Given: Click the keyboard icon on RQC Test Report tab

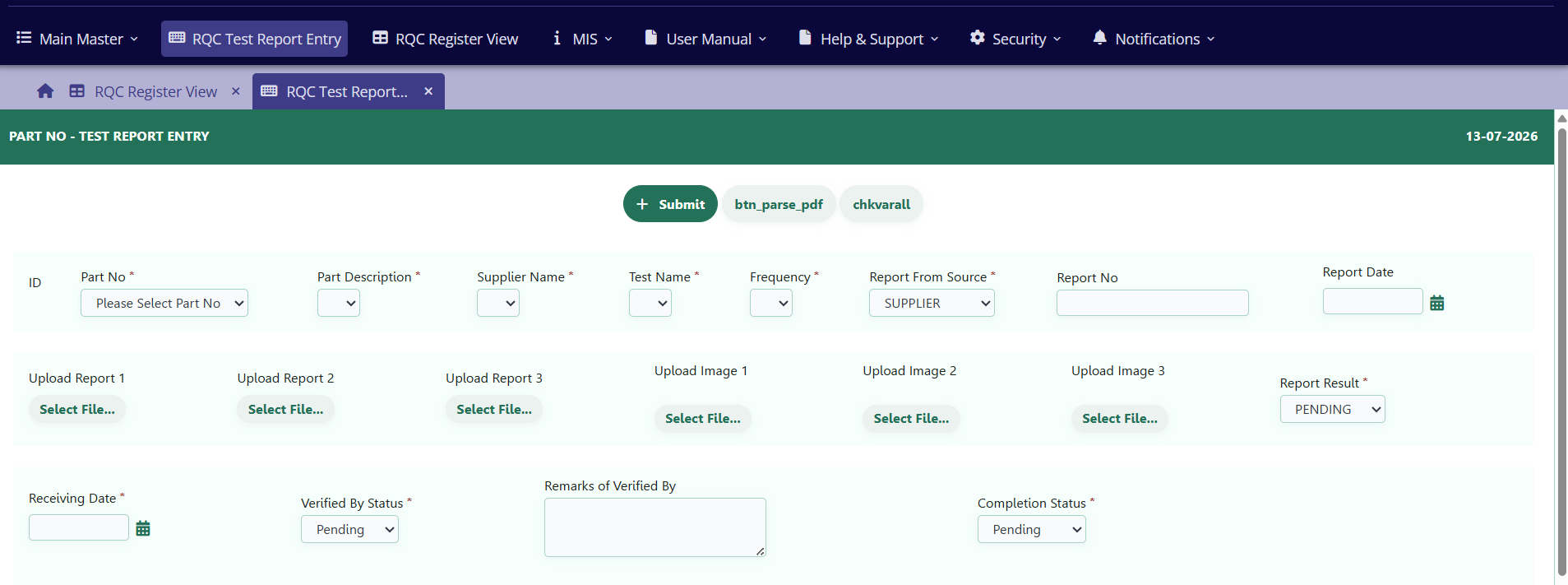Looking at the screenshot, I should pos(269,91).
